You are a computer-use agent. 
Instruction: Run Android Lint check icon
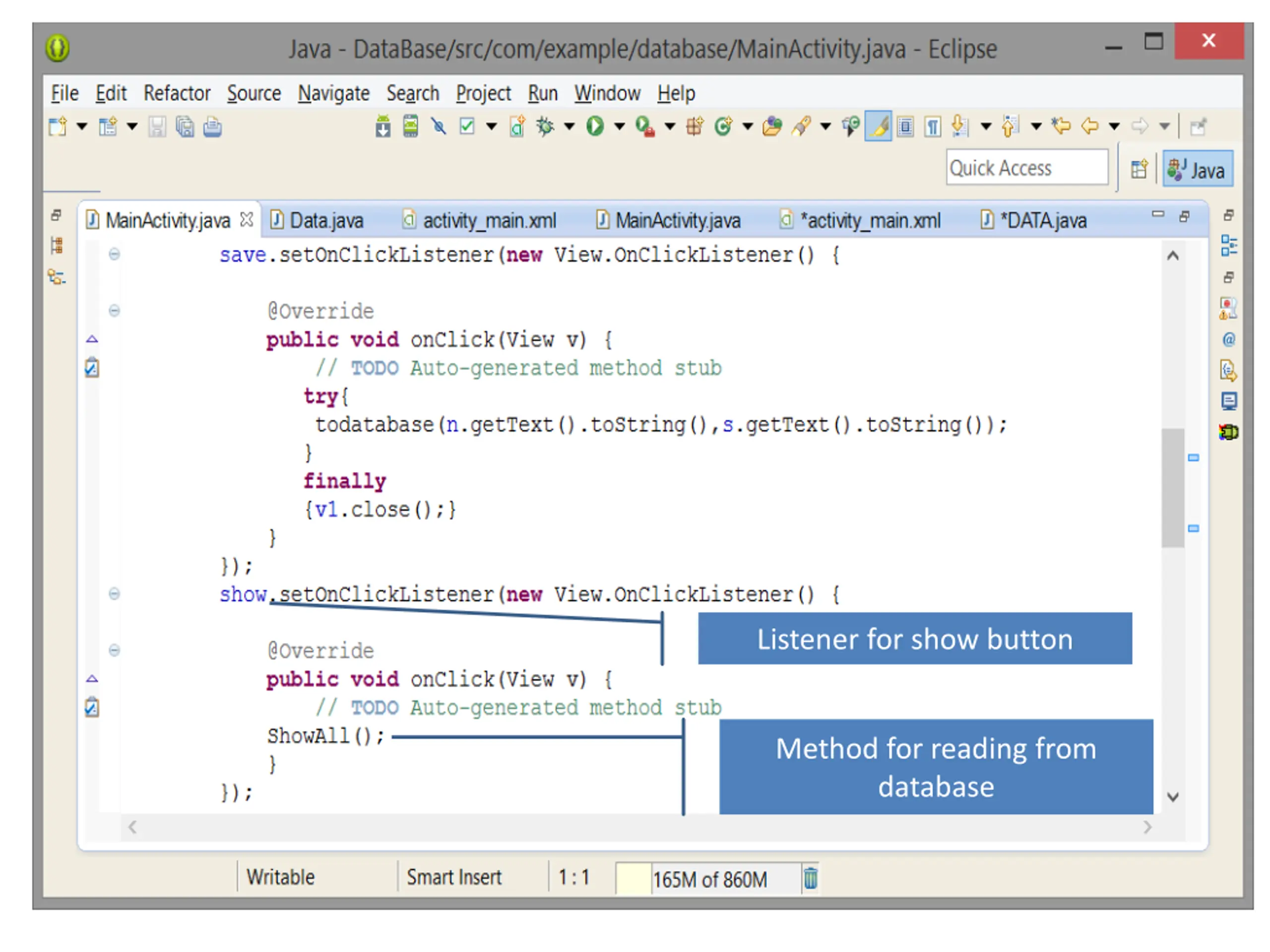467,126
